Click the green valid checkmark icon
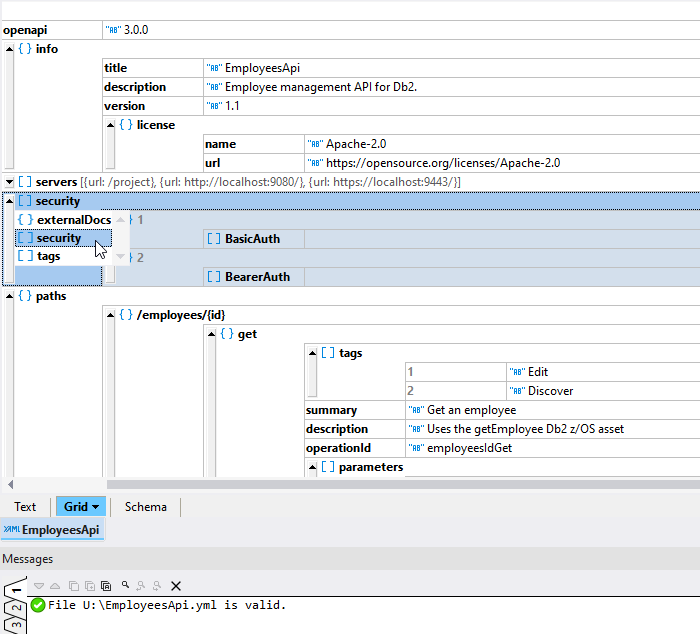The height and width of the screenshot is (634, 700). [x=38, y=604]
